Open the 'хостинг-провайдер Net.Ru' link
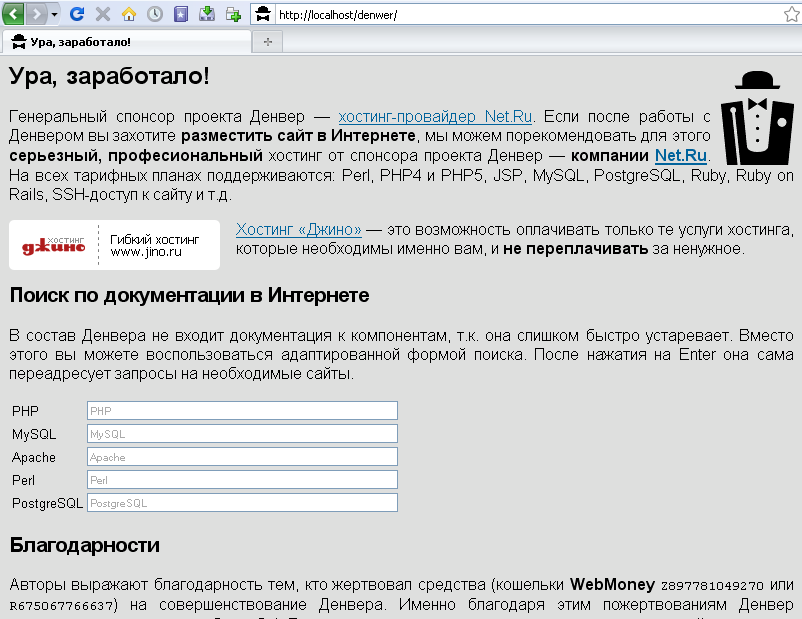802x619 pixels. tap(435, 117)
